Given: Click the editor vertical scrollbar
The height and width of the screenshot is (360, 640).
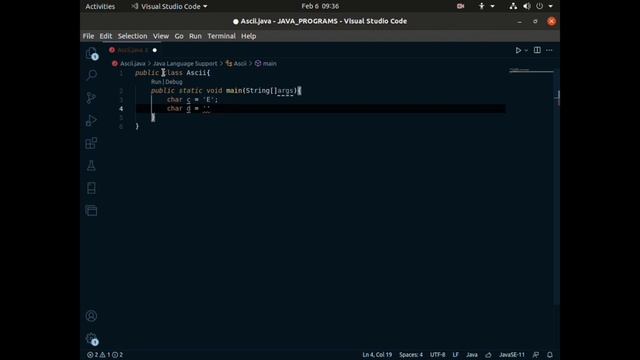Looking at the screenshot, I should pos(557,188).
